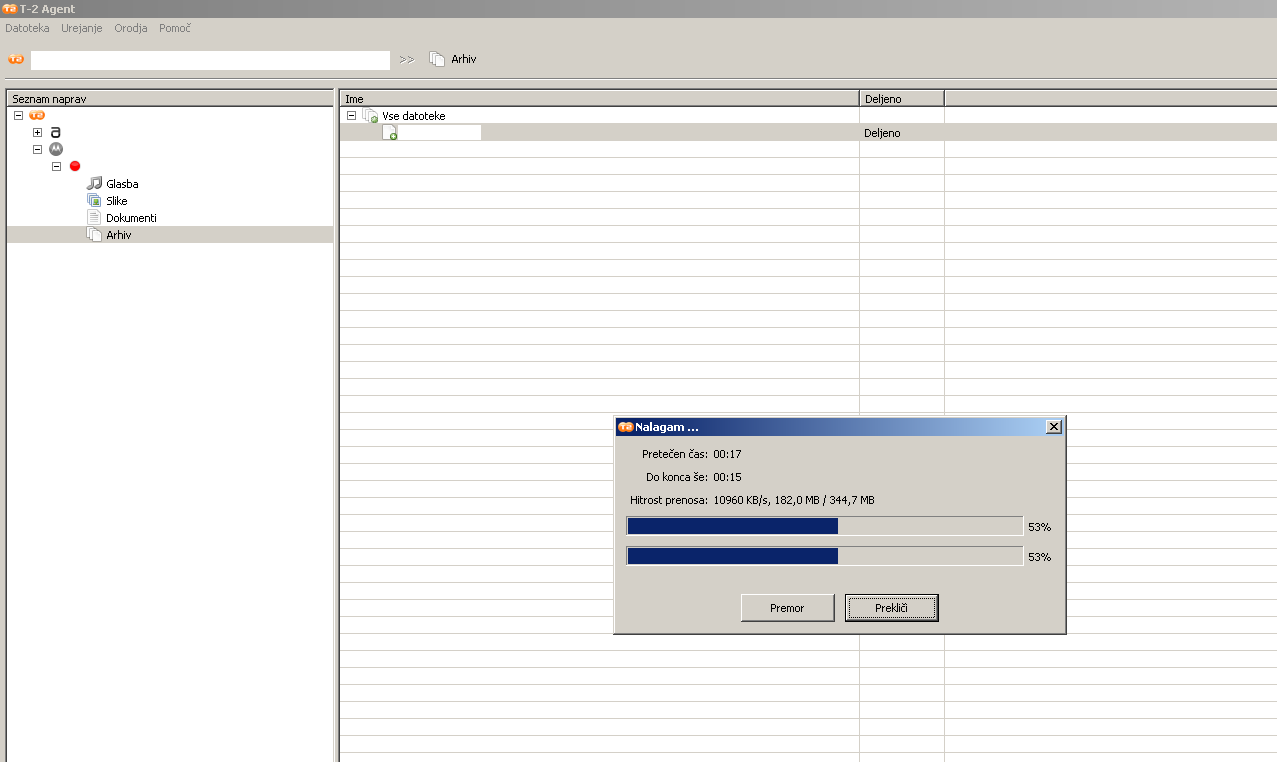
Task: Click the Dokumenti document icon
Action: 95,218
